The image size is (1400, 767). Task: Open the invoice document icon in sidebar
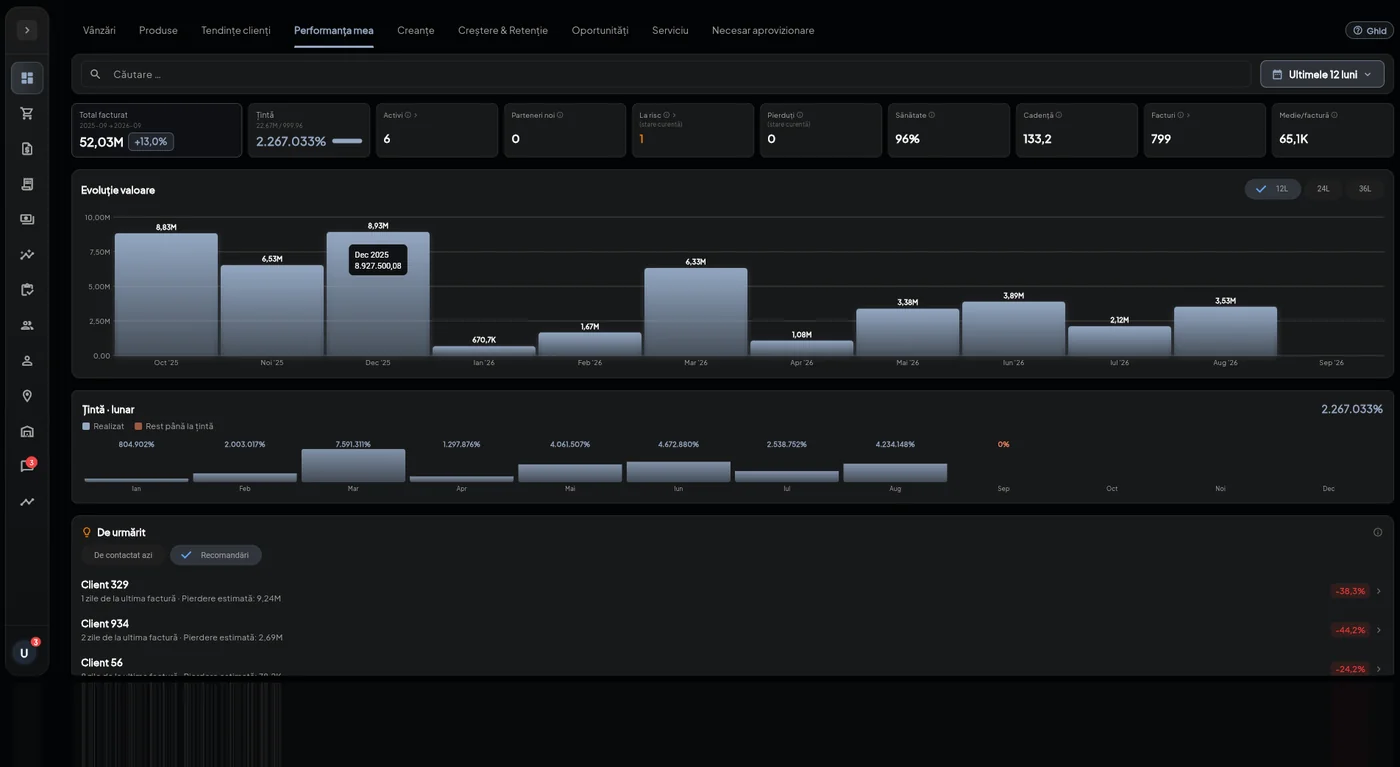point(27,148)
